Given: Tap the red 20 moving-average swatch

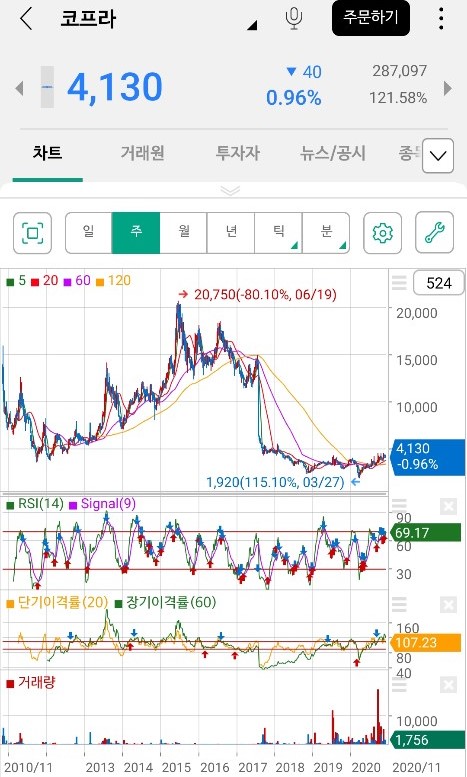Looking at the screenshot, I should pos(35,282).
